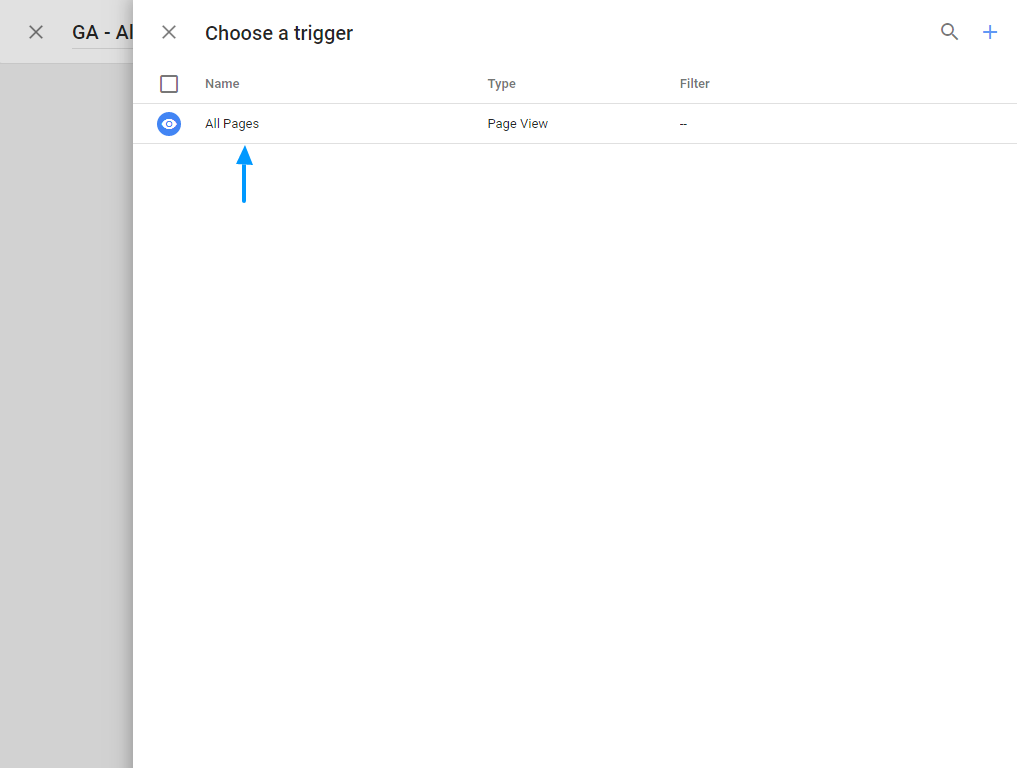
Task: Select the All Pages trigger name
Action: pyautogui.click(x=232, y=124)
